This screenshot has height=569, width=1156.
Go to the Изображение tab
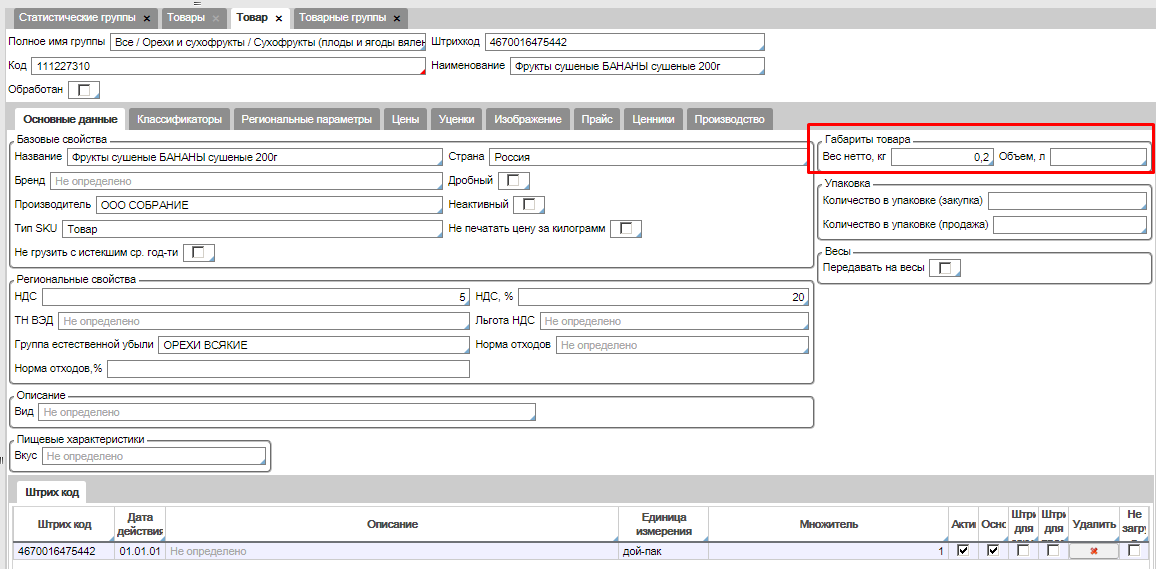(528, 119)
